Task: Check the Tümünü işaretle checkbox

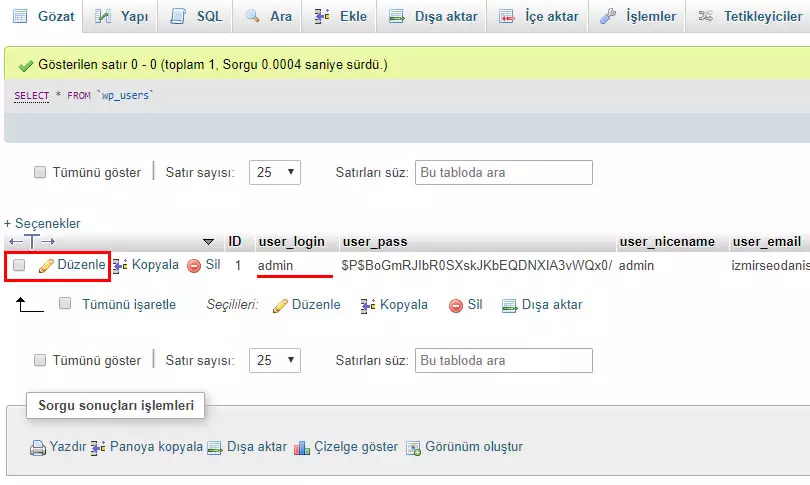Action: coord(65,304)
